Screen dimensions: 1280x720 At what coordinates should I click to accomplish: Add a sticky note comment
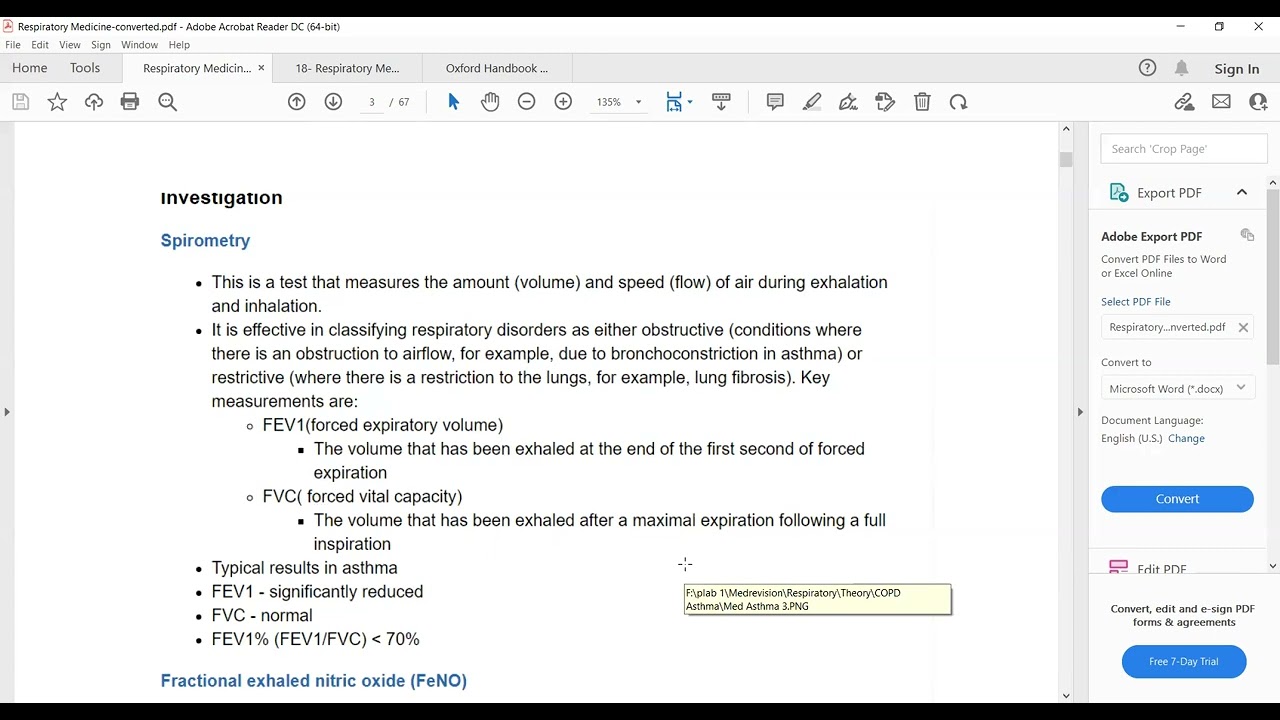(775, 102)
